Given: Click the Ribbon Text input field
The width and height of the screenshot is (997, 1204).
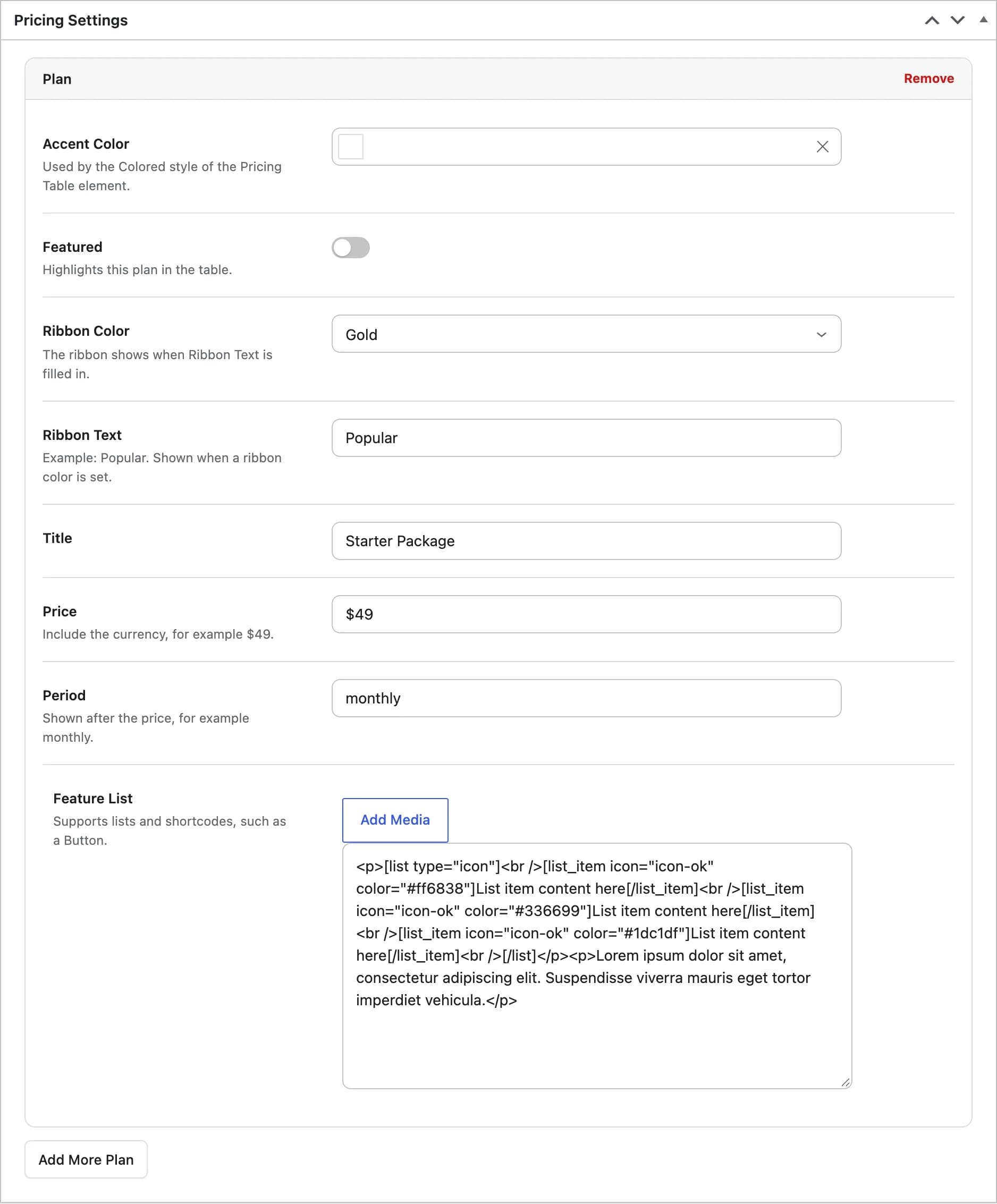Looking at the screenshot, I should pos(586,438).
